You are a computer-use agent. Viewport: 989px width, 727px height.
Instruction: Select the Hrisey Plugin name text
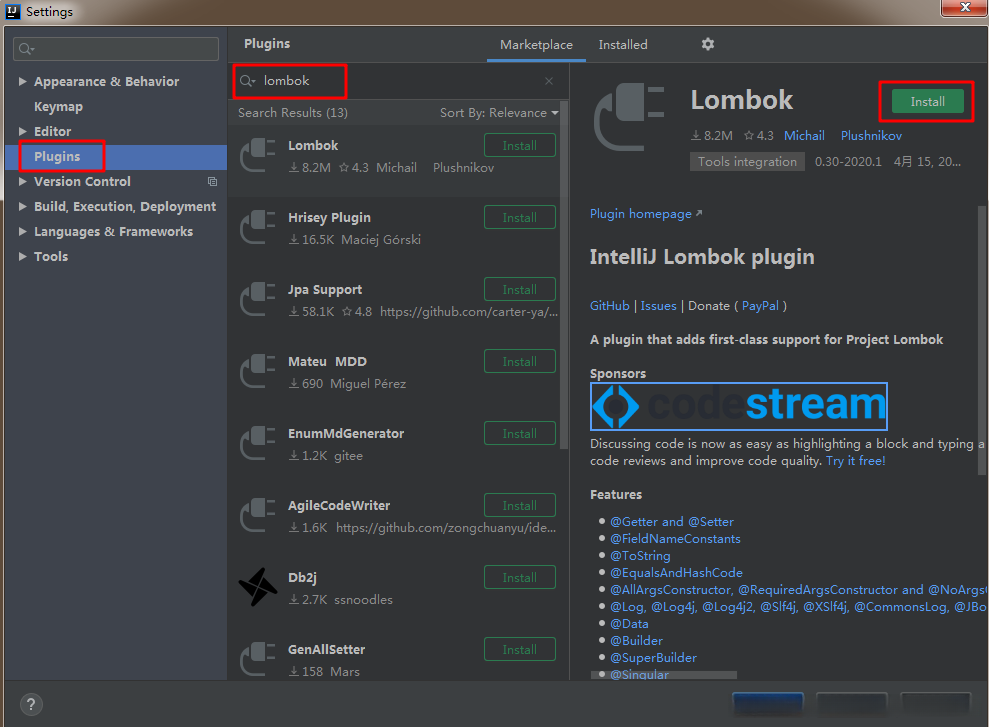pos(329,218)
